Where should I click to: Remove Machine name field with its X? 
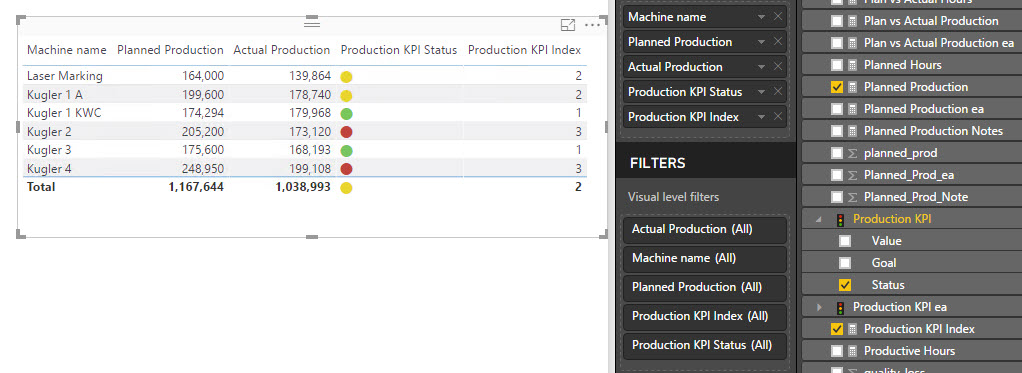778,17
